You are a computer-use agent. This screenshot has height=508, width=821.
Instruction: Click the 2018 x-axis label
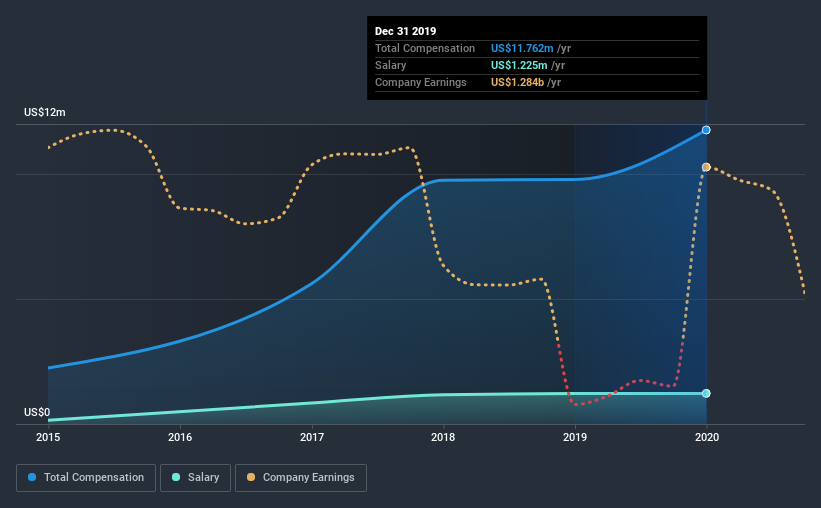[x=443, y=437]
